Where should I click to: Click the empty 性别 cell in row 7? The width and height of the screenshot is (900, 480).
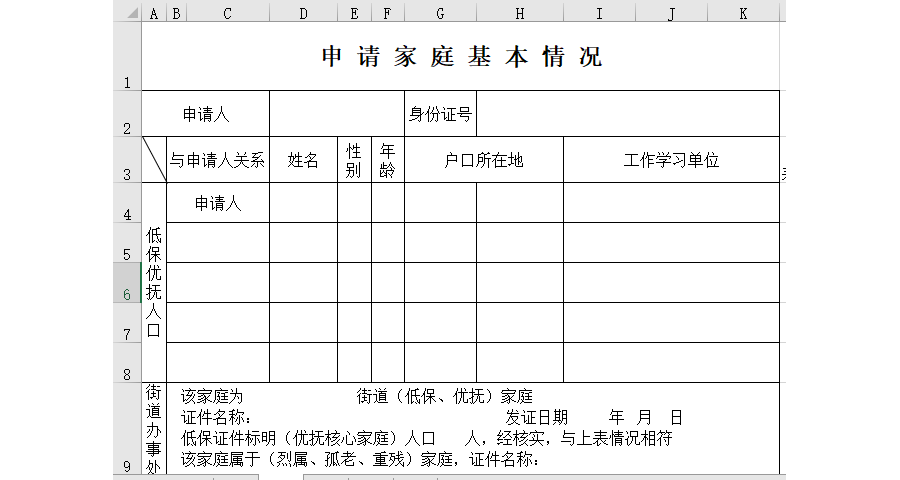pyautogui.click(x=354, y=323)
